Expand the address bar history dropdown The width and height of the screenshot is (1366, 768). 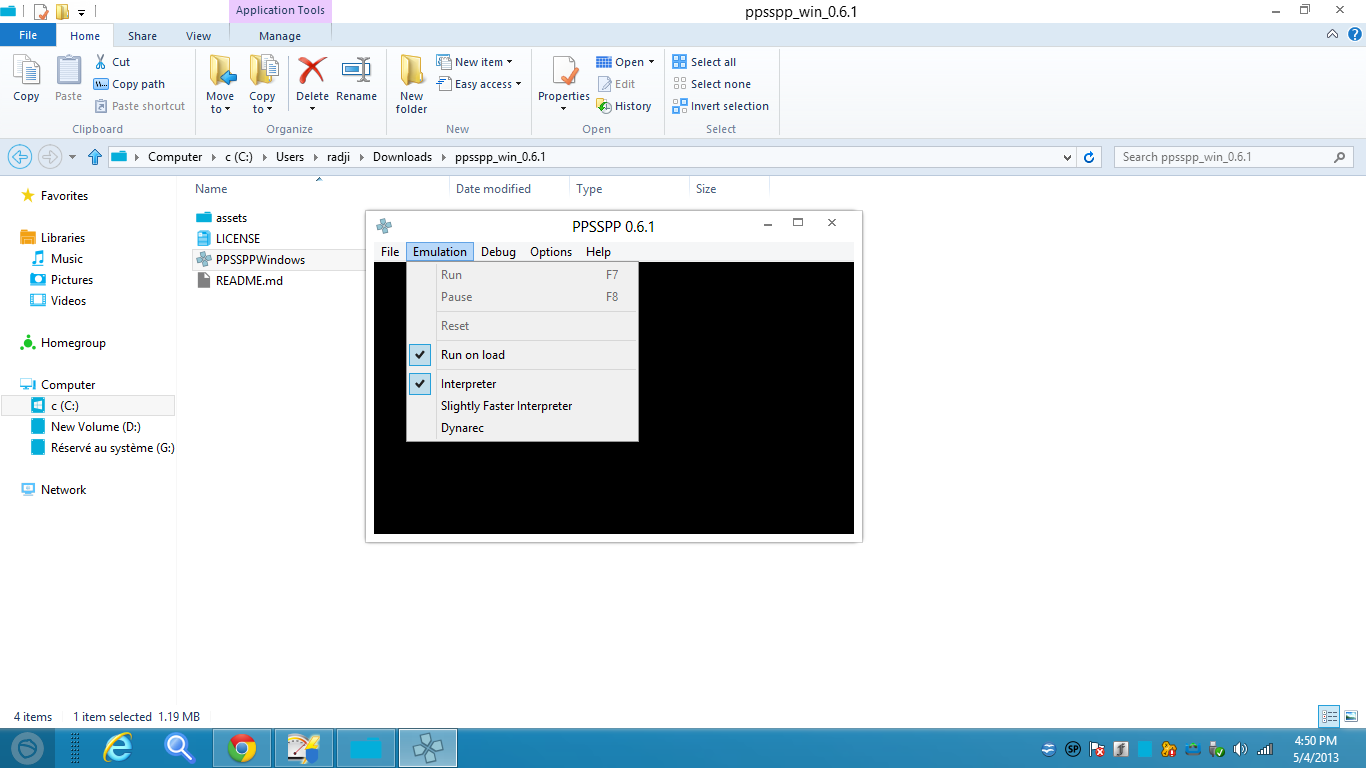pyautogui.click(x=1068, y=157)
